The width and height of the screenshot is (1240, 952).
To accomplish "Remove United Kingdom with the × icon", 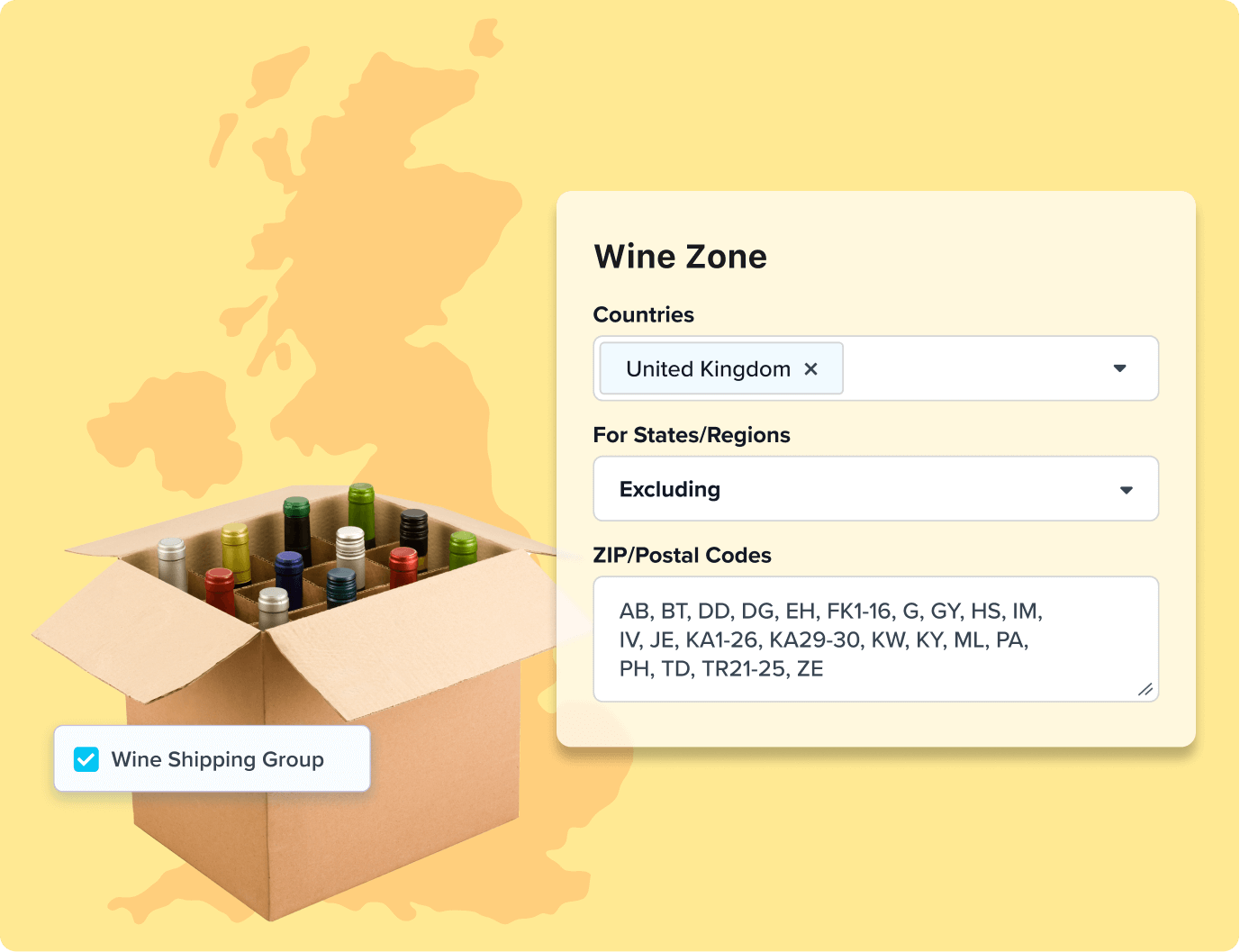I will coord(810,368).
